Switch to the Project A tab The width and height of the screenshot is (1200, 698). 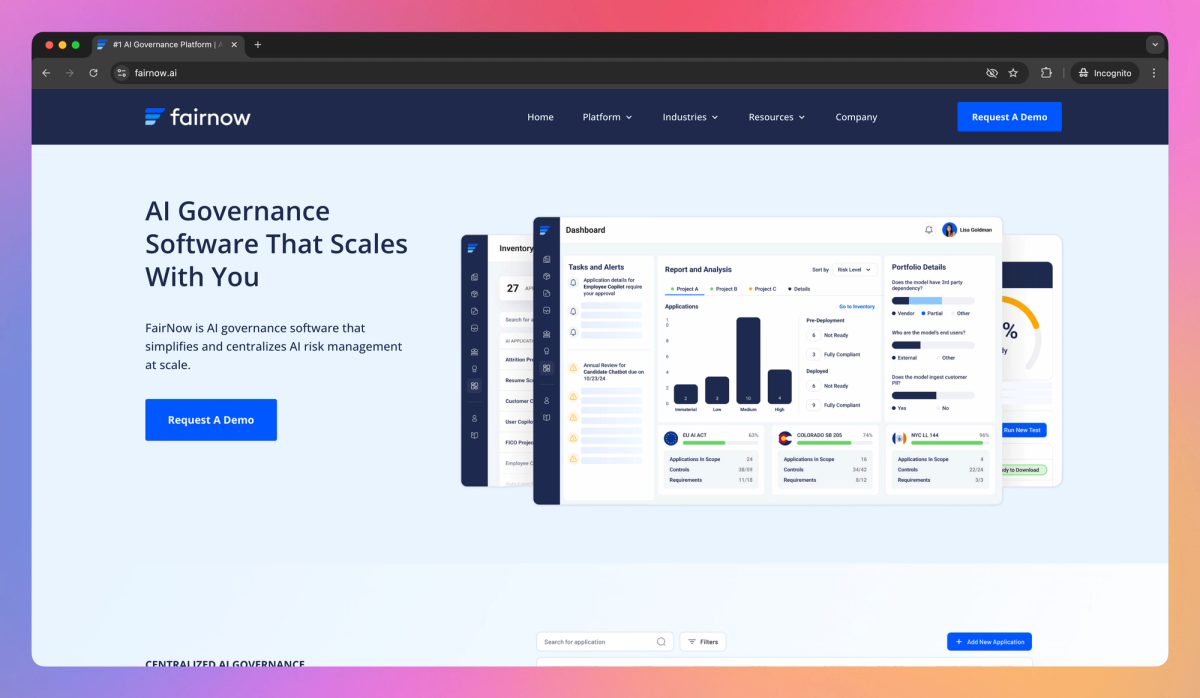(x=685, y=289)
